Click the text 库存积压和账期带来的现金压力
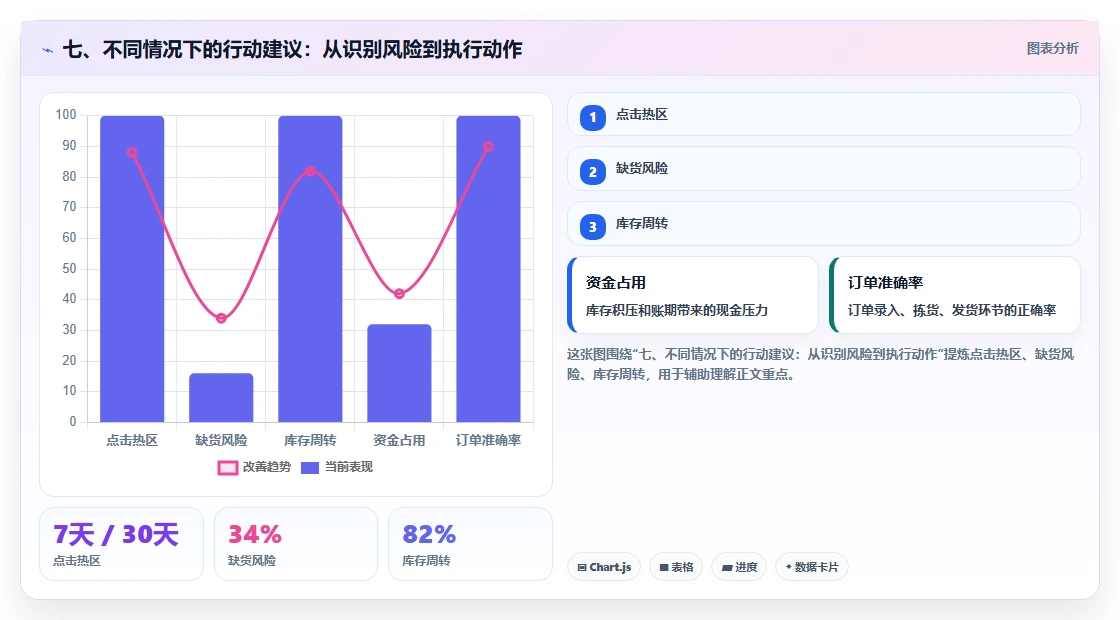 pyautogui.click(x=677, y=311)
